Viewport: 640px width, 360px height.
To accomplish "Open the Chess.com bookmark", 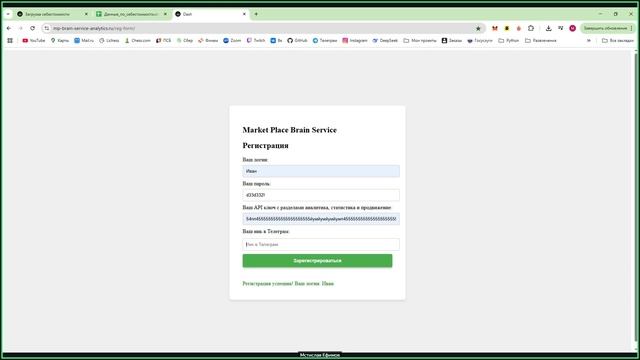I will [138, 40].
